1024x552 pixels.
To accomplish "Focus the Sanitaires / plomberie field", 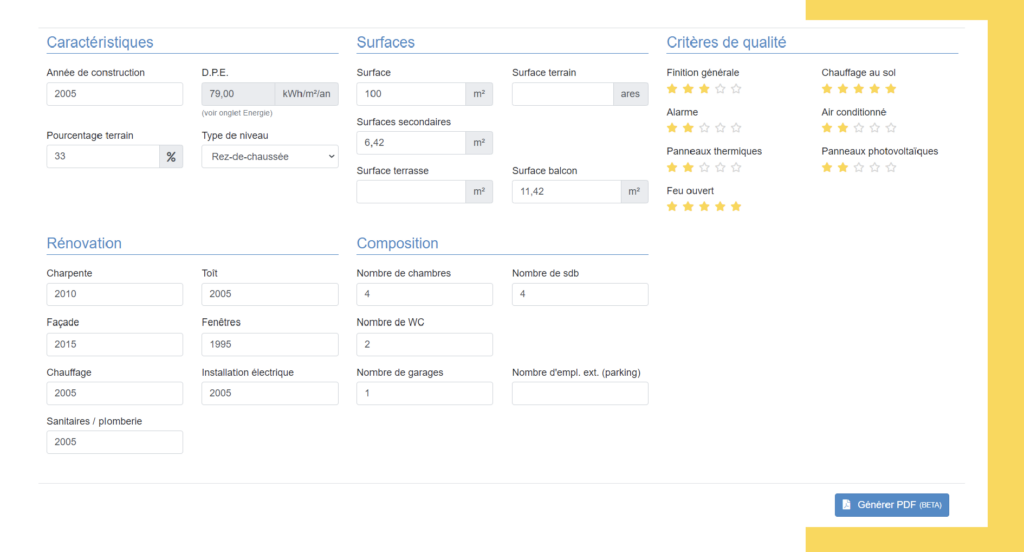I will coord(114,443).
